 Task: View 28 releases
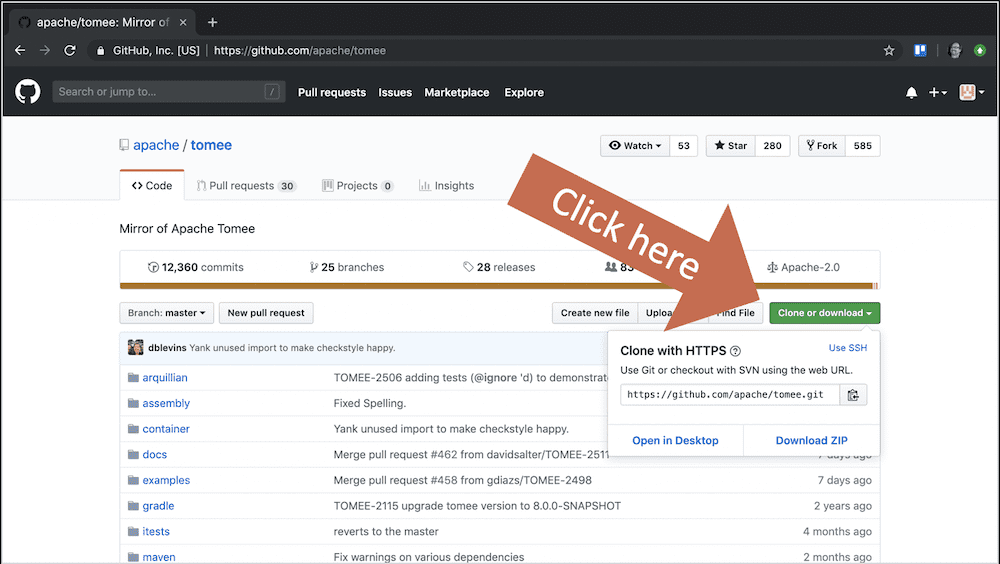pos(499,267)
